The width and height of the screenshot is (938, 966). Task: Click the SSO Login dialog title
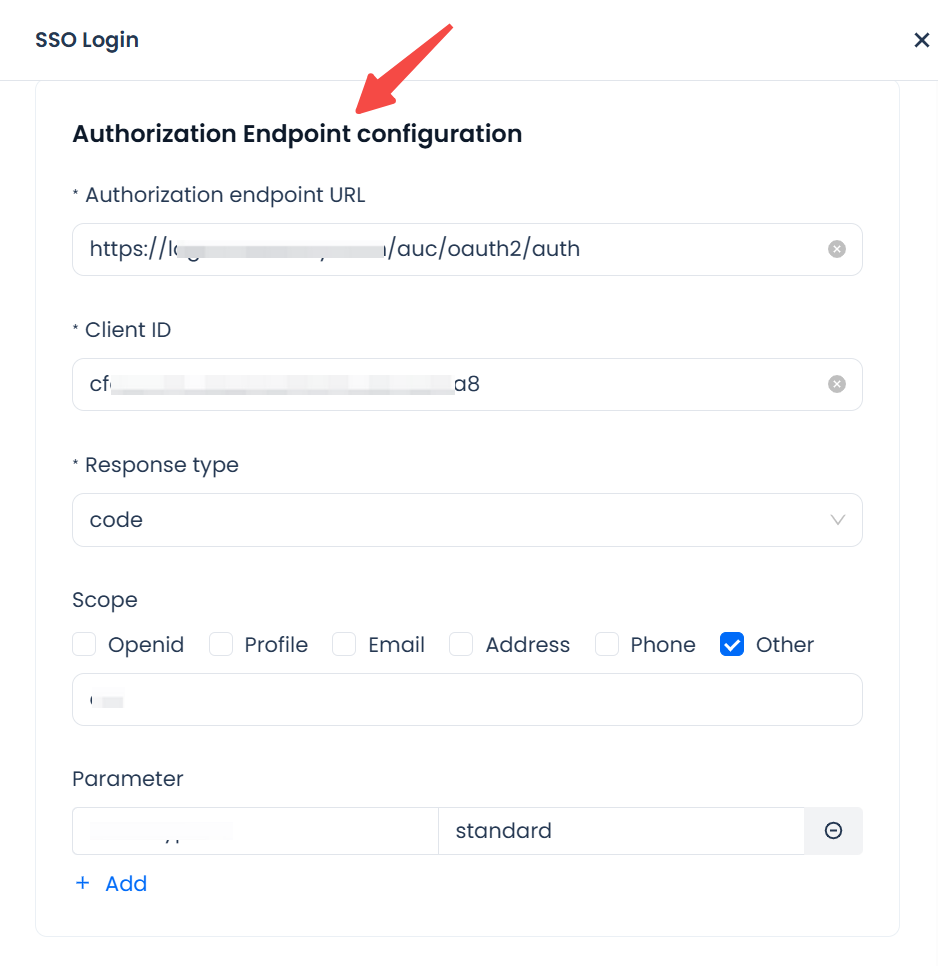(87, 40)
